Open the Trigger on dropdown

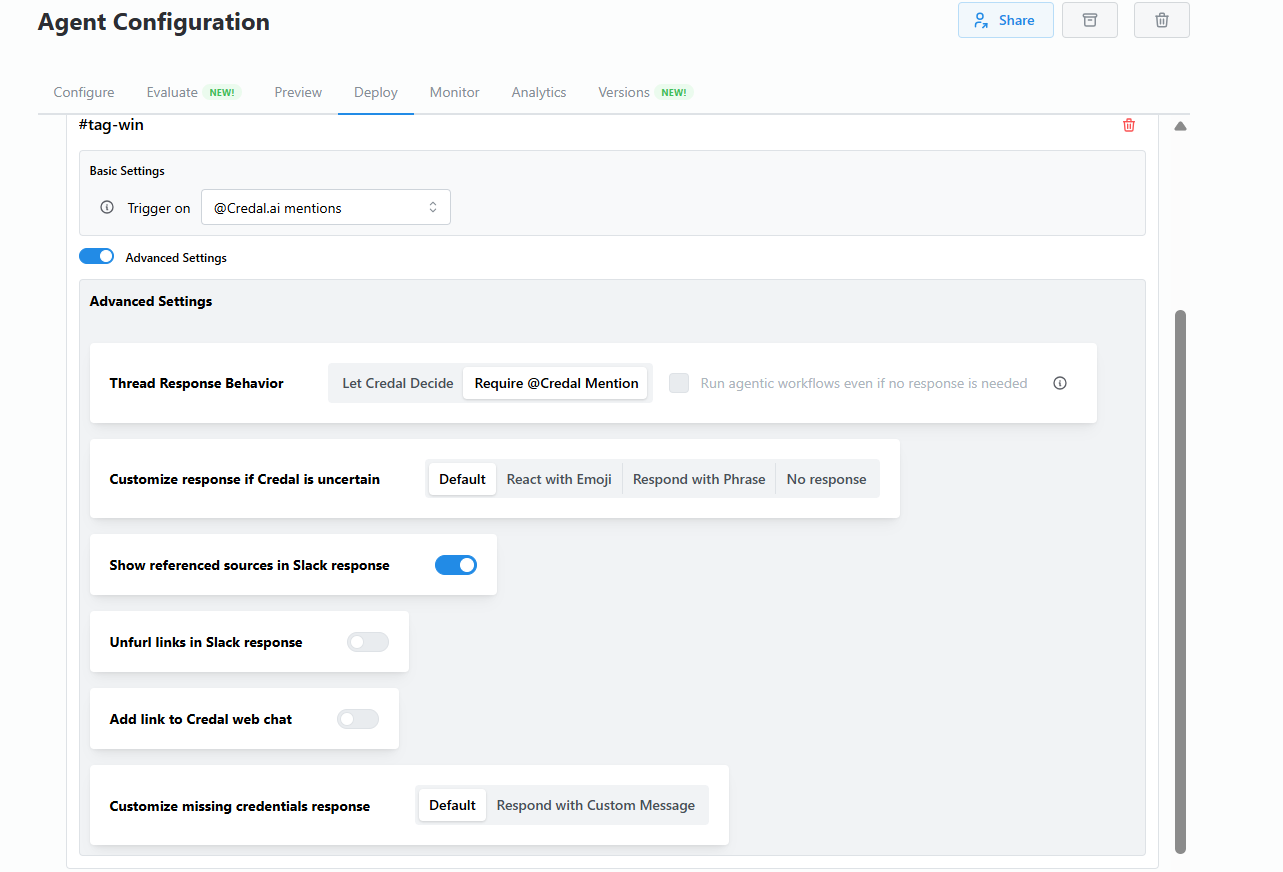(x=325, y=208)
